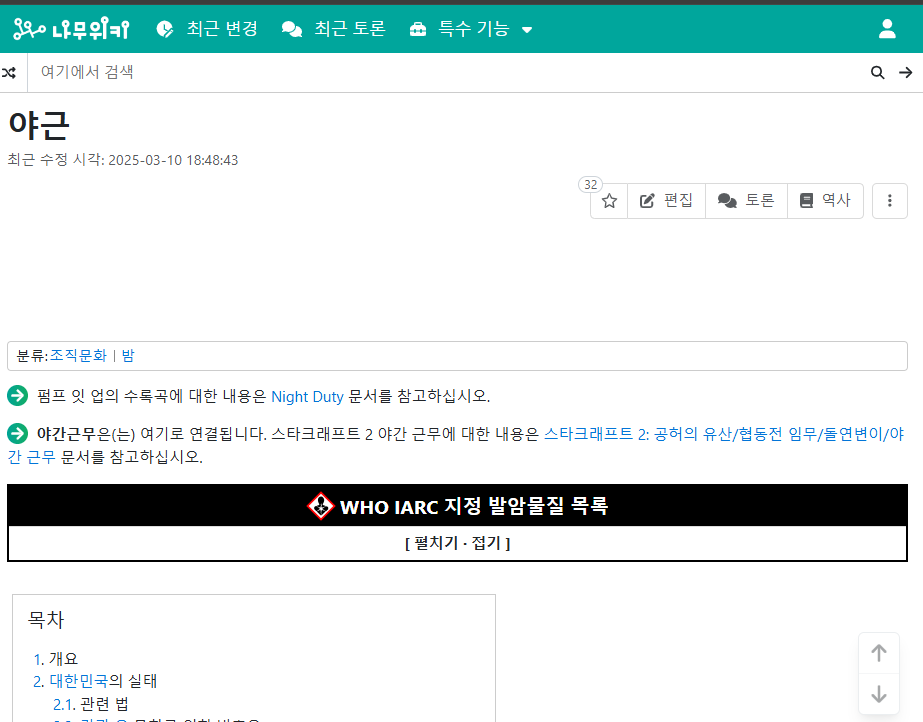This screenshot has width=923, height=722.
Task: Star this document as favorite
Action: point(609,201)
